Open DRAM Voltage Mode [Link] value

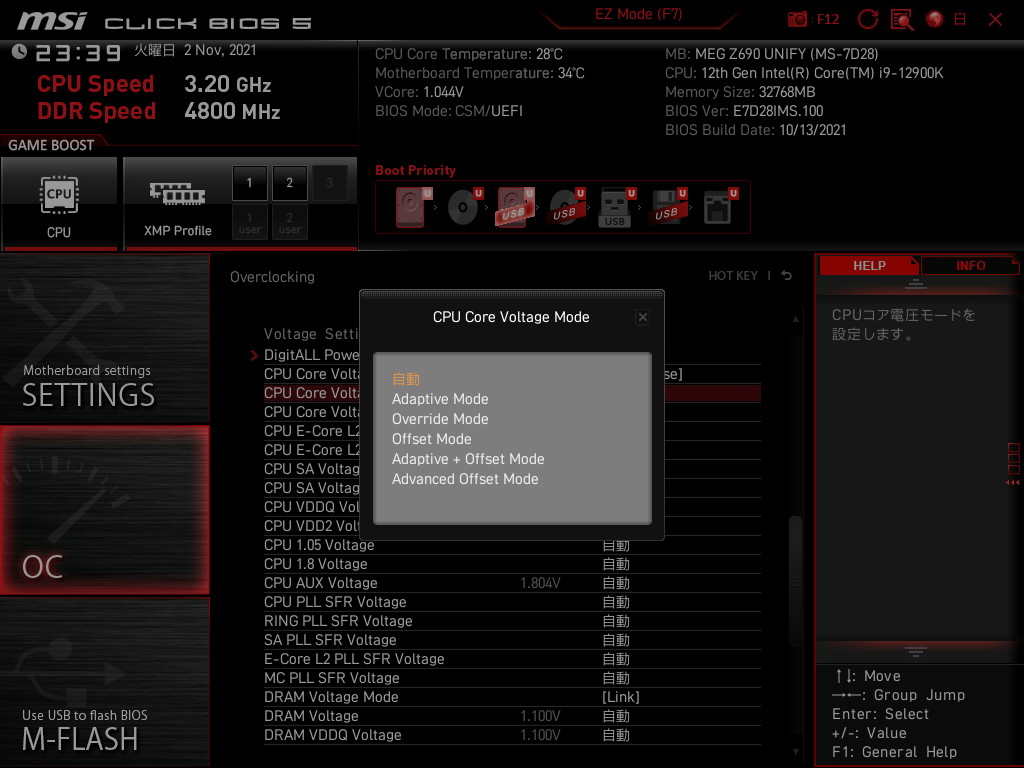(620, 697)
